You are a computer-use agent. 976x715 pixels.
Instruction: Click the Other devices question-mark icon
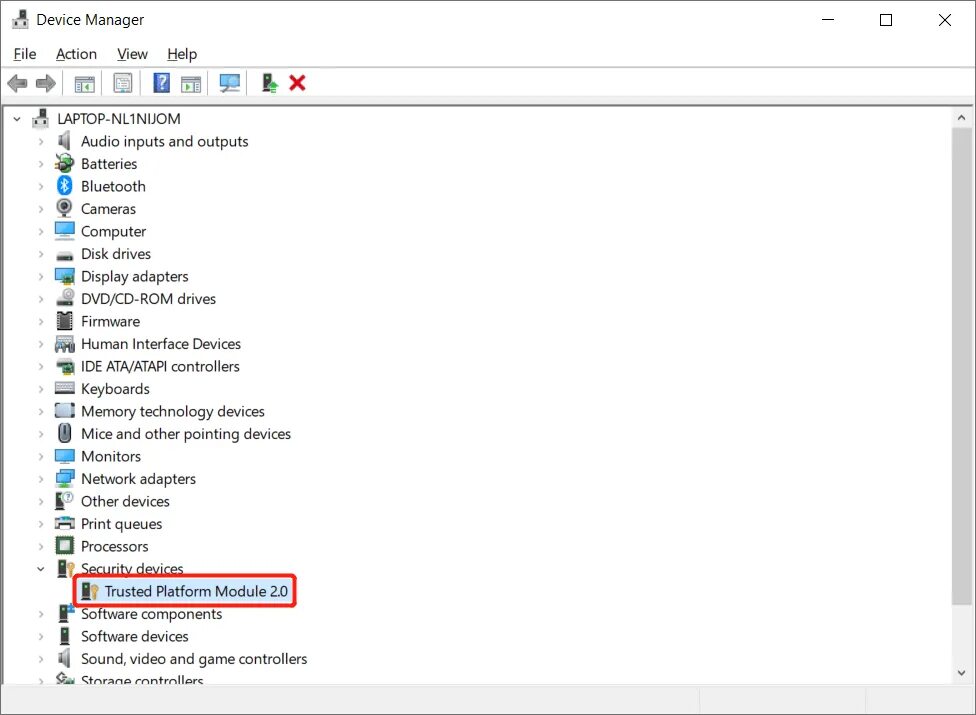64,500
